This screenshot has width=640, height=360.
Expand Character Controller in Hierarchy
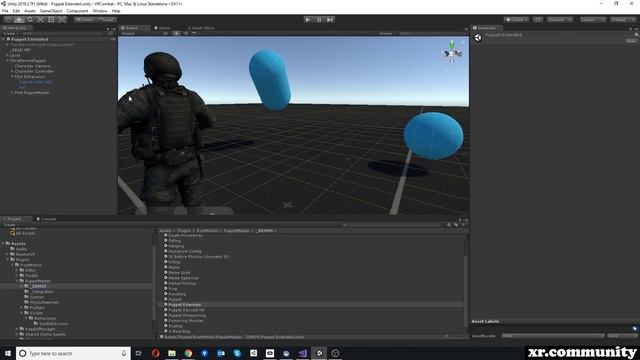pos(12,71)
